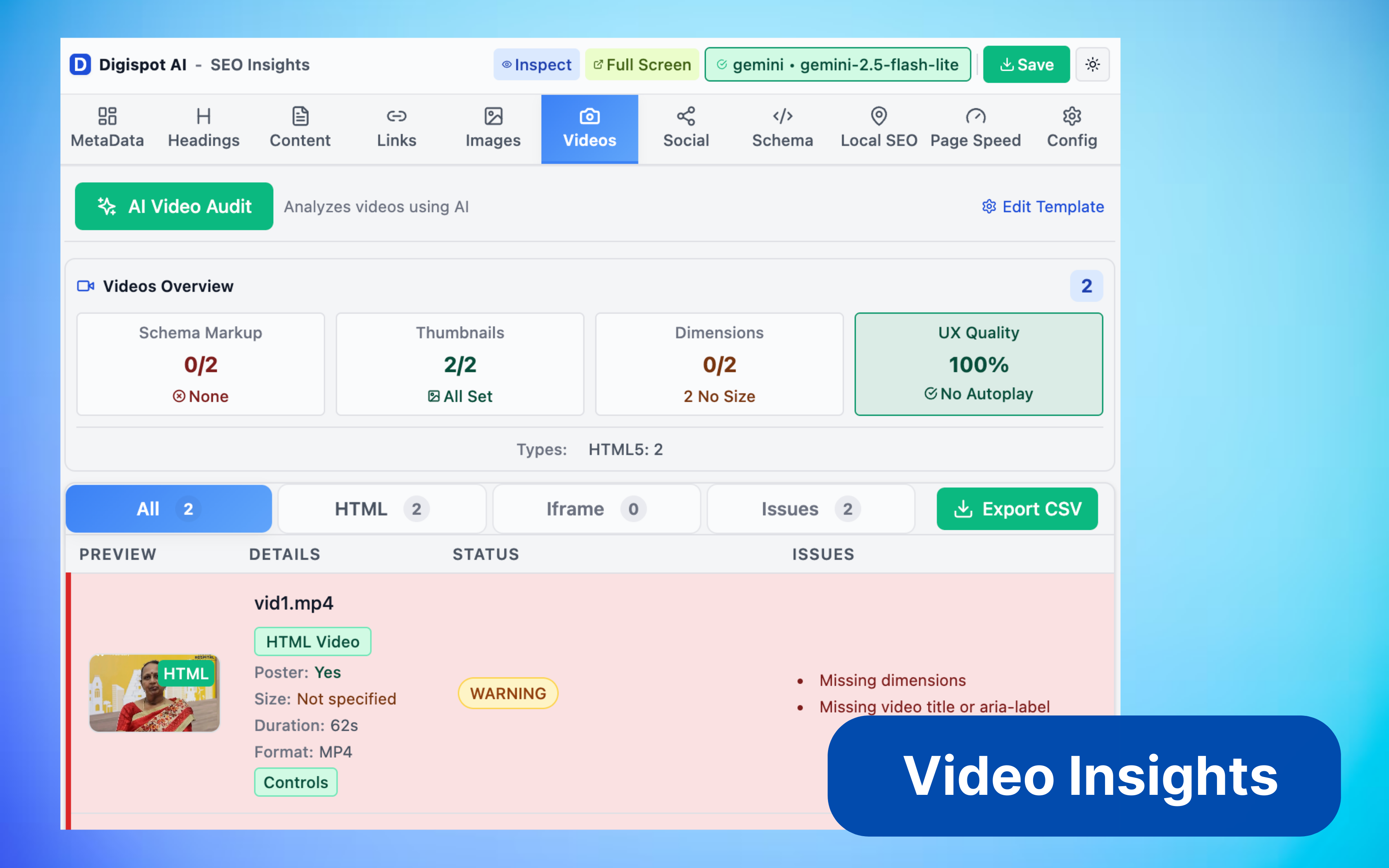This screenshot has height=868, width=1389.
Task: Switch to the Headings analysis
Action: (x=203, y=128)
